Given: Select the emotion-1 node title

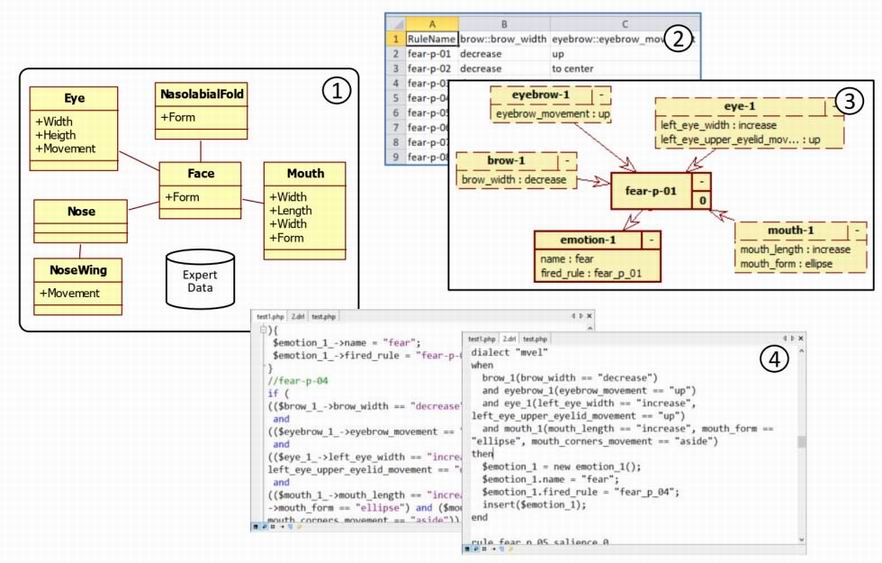Looking at the screenshot, I should [x=588, y=240].
